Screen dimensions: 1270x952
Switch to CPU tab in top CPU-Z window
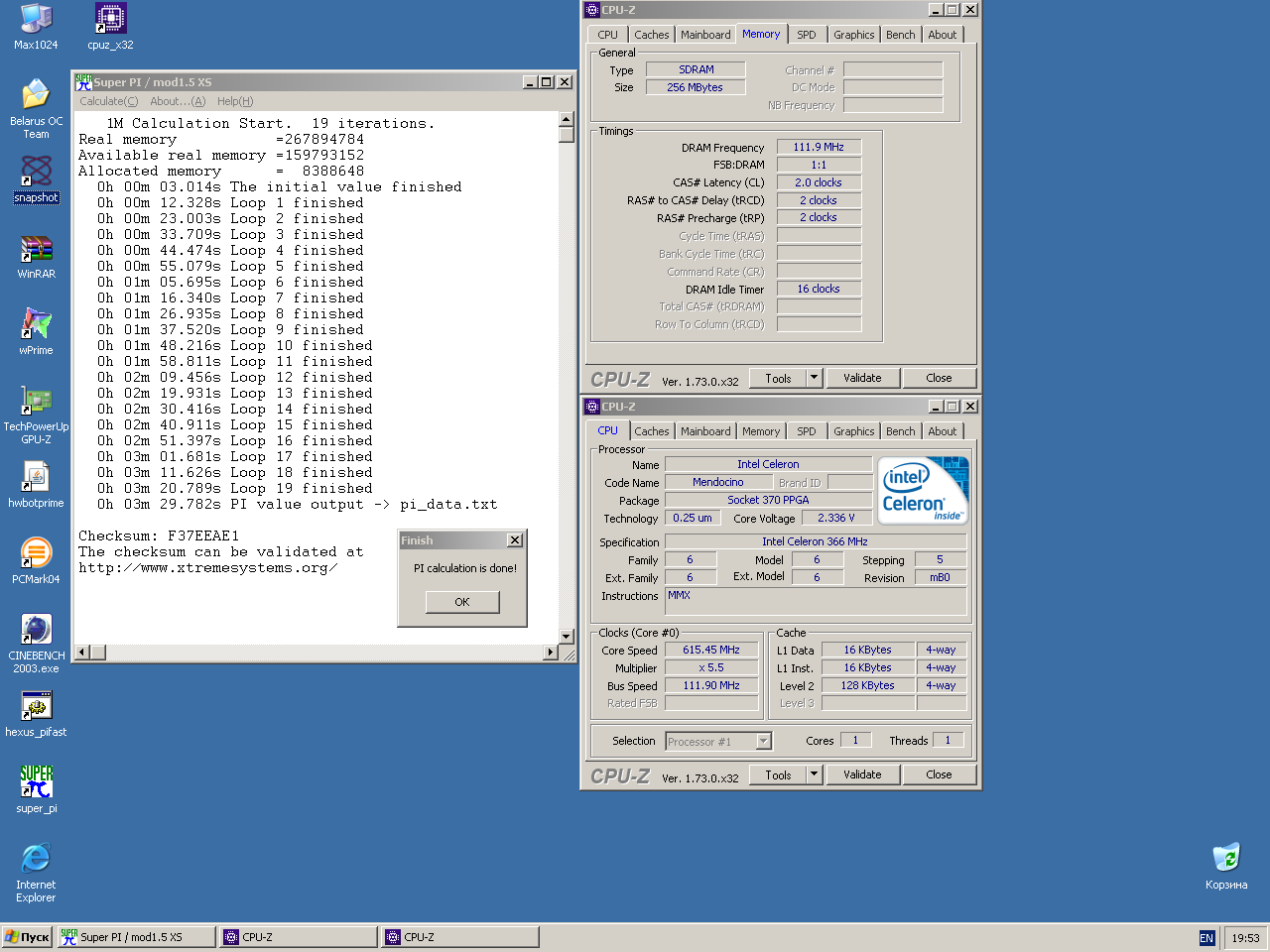pos(608,35)
